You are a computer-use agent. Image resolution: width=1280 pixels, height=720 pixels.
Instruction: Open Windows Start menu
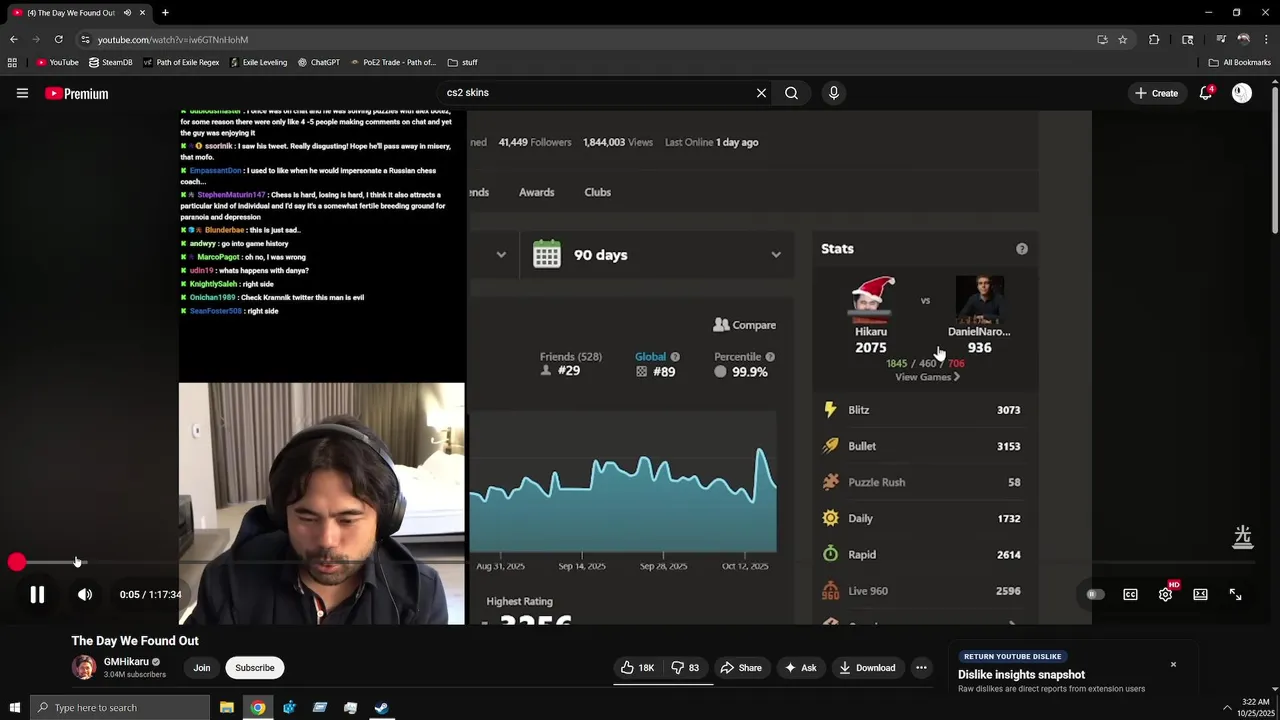14,708
